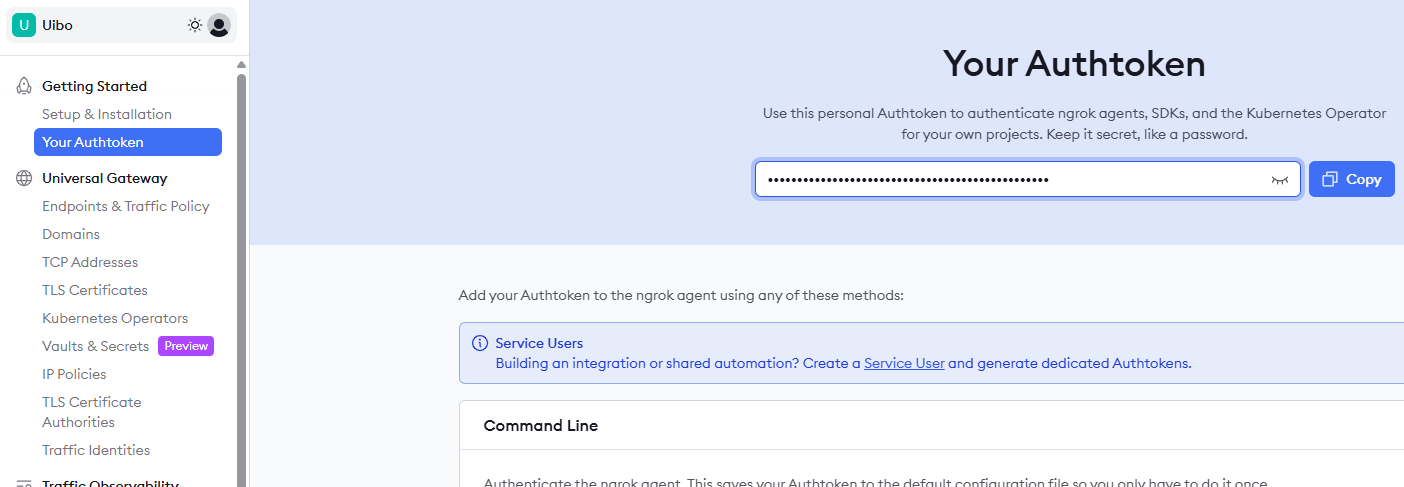Collapse the Getting Started section header

[94, 86]
